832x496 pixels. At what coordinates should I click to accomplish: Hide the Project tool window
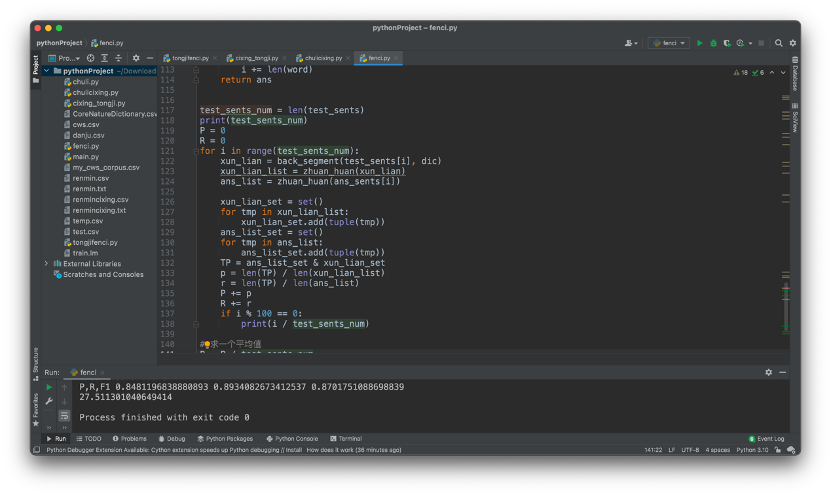[150, 58]
